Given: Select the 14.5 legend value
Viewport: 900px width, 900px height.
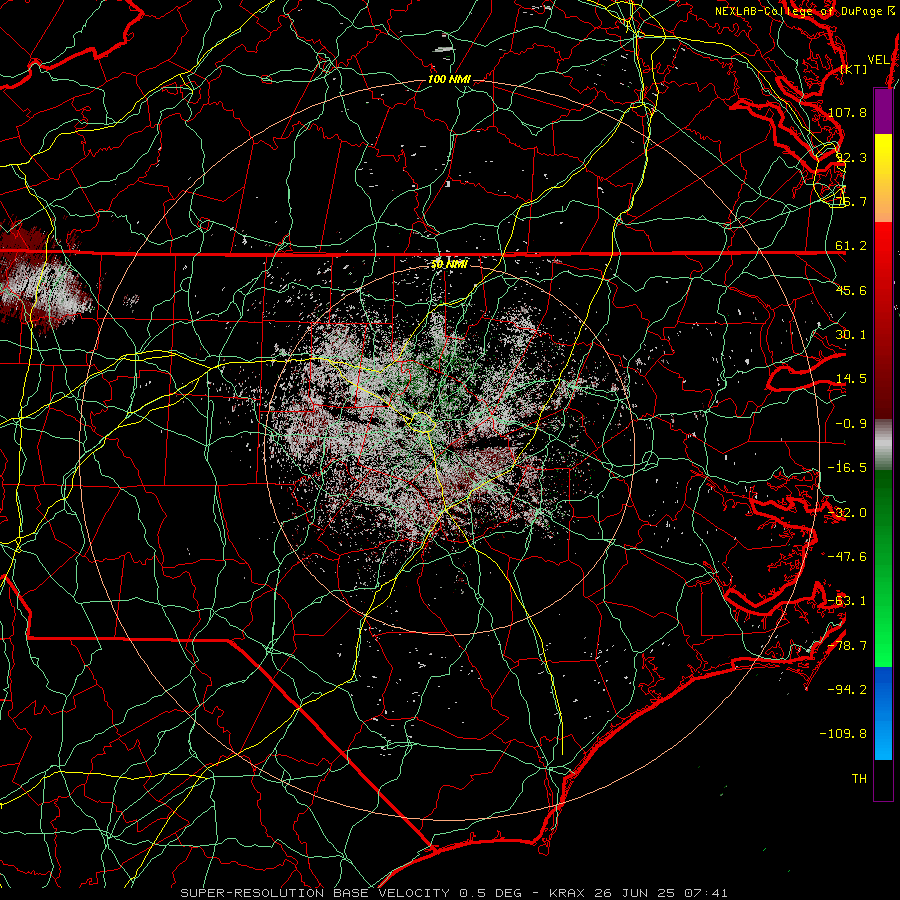Looking at the screenshot, I should [x=851, y=379].
